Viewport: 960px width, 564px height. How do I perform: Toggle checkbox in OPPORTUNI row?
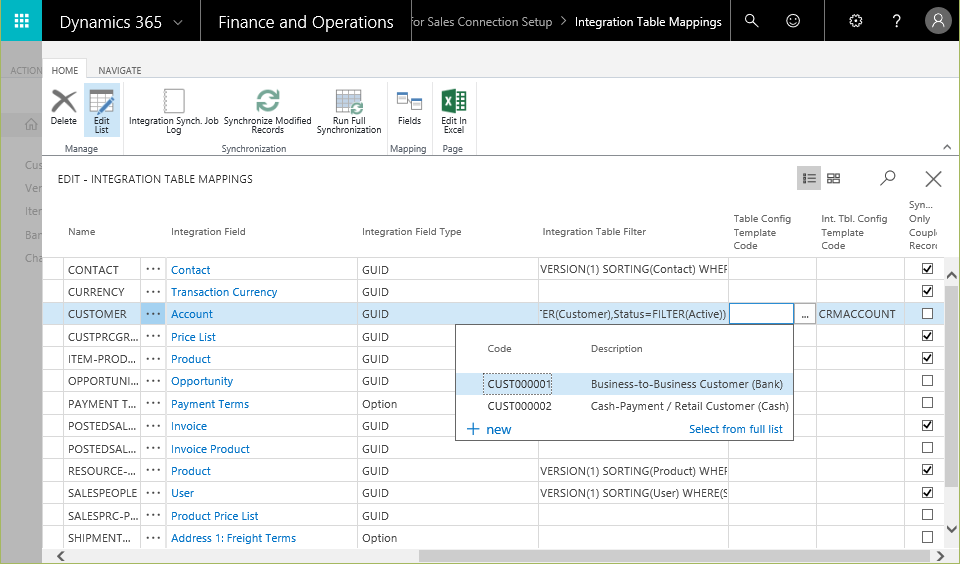tap(928, 380)
